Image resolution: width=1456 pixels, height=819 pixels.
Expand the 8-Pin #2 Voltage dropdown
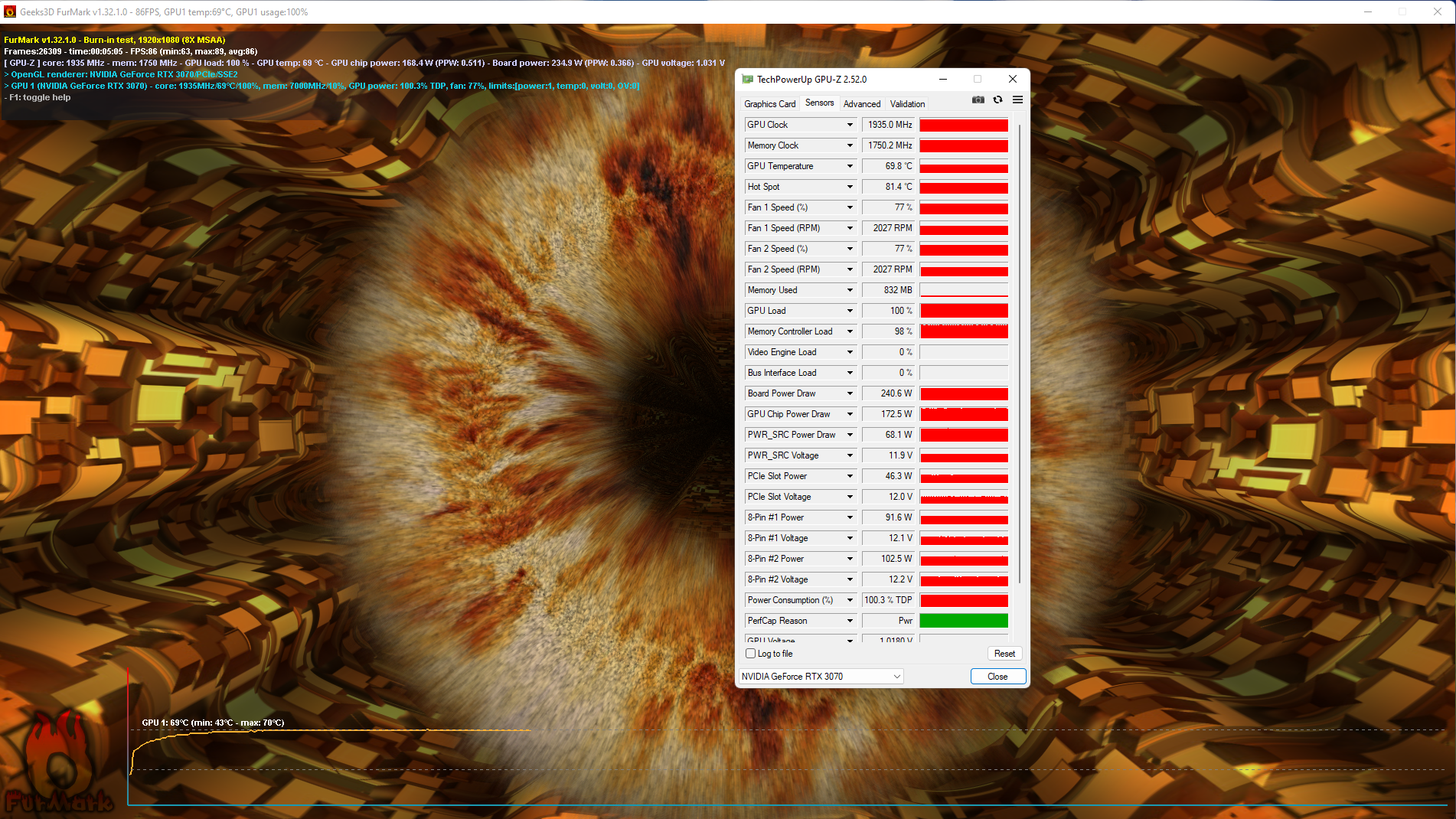(850, 579)
